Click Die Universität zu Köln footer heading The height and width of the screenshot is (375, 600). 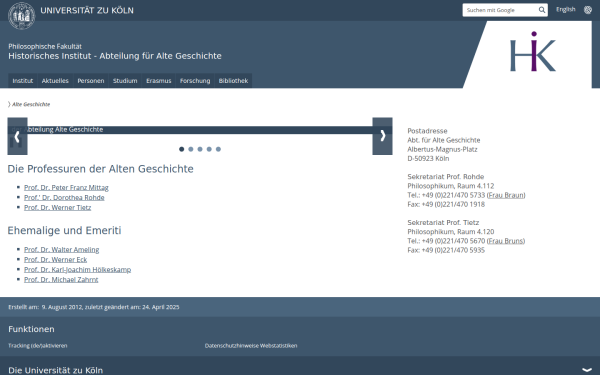click(55, 370)
